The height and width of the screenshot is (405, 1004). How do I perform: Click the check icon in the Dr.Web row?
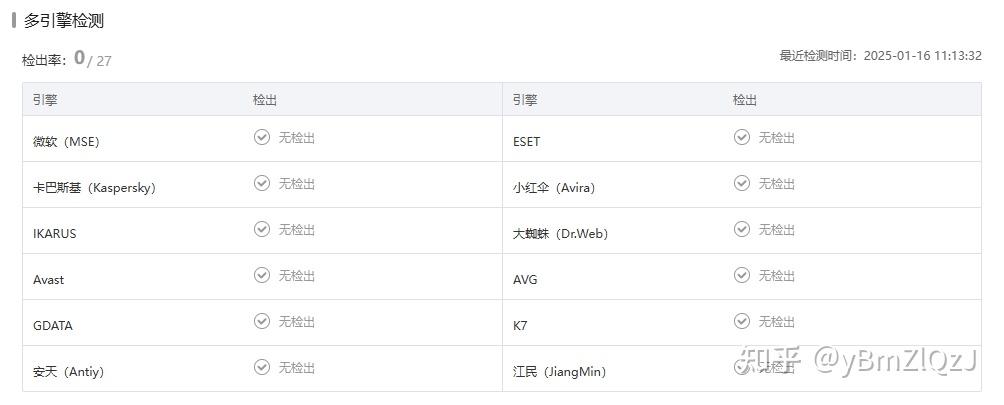742,229
